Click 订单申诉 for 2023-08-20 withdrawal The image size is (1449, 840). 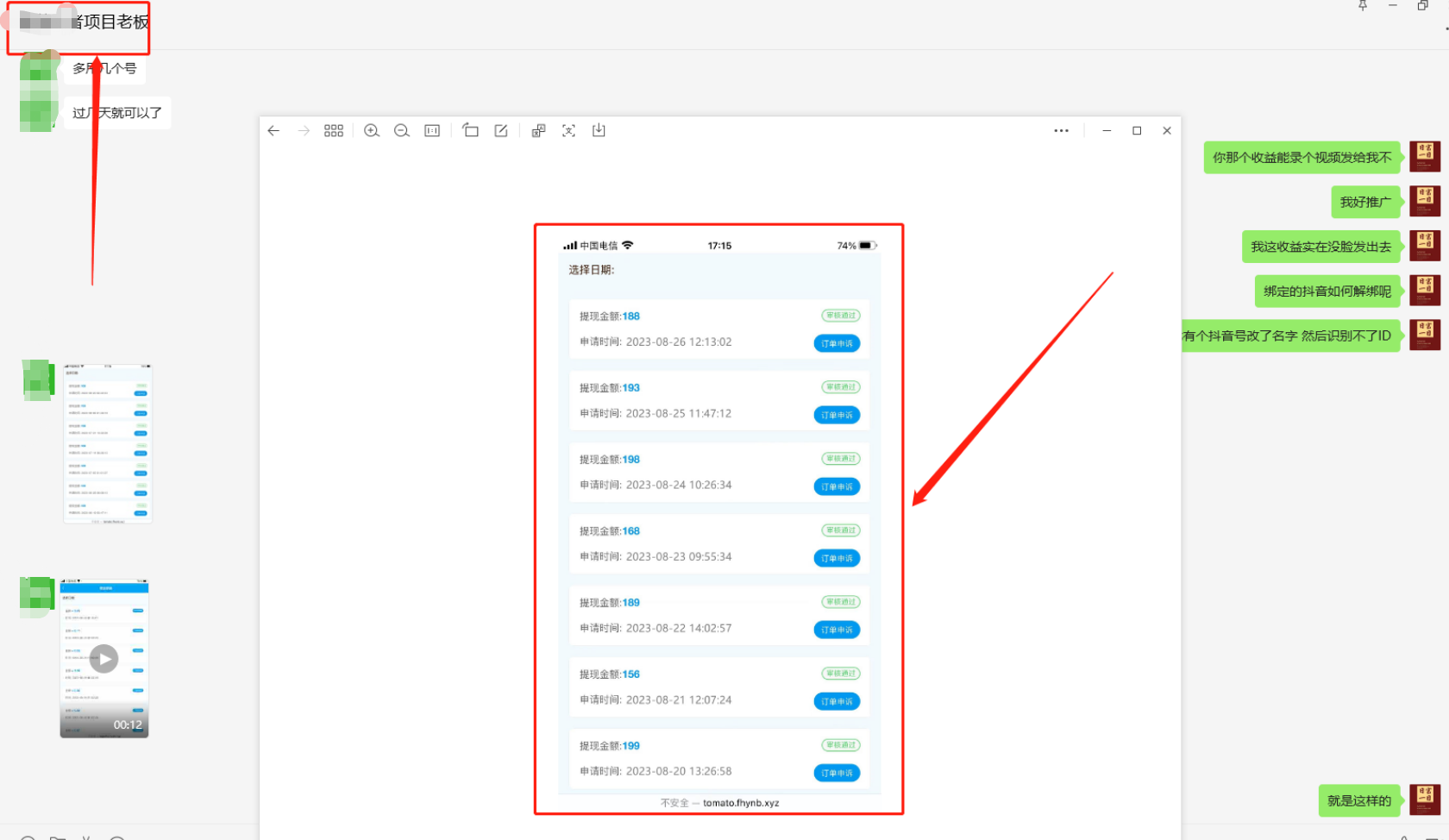coord(837,773)
